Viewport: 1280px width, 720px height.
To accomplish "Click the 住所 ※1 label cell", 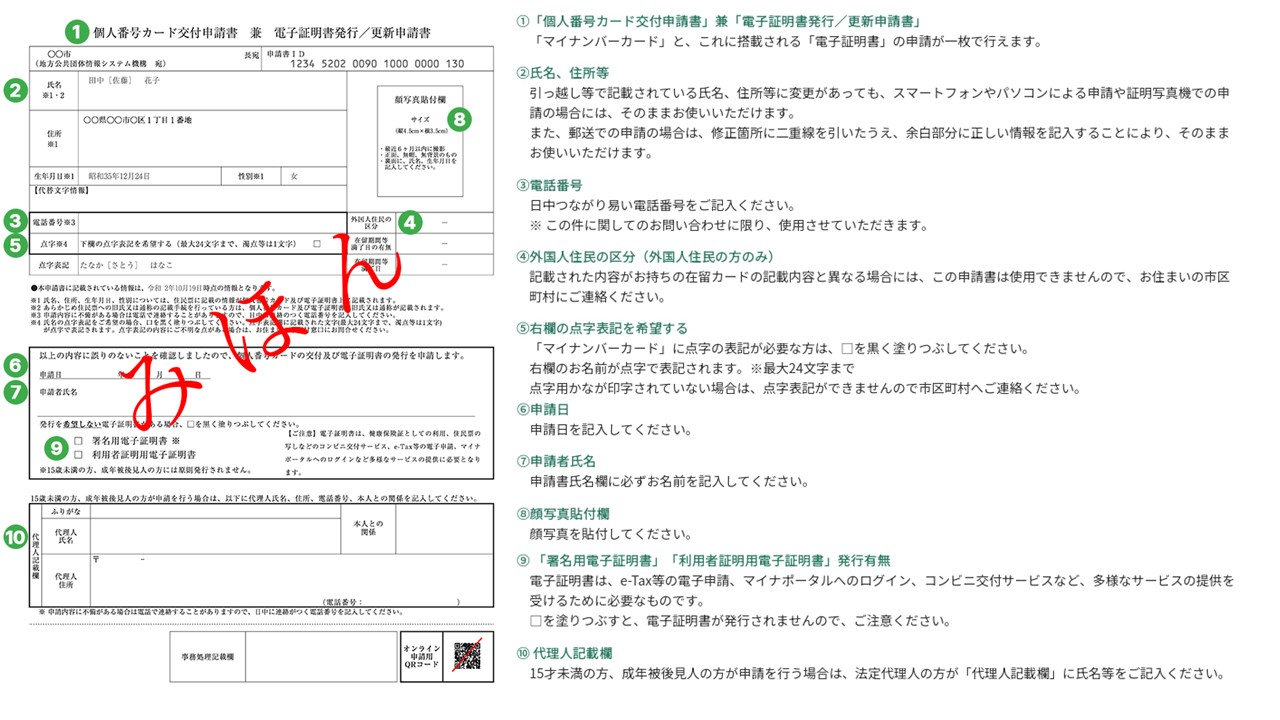I will click(x=54, y=138).
